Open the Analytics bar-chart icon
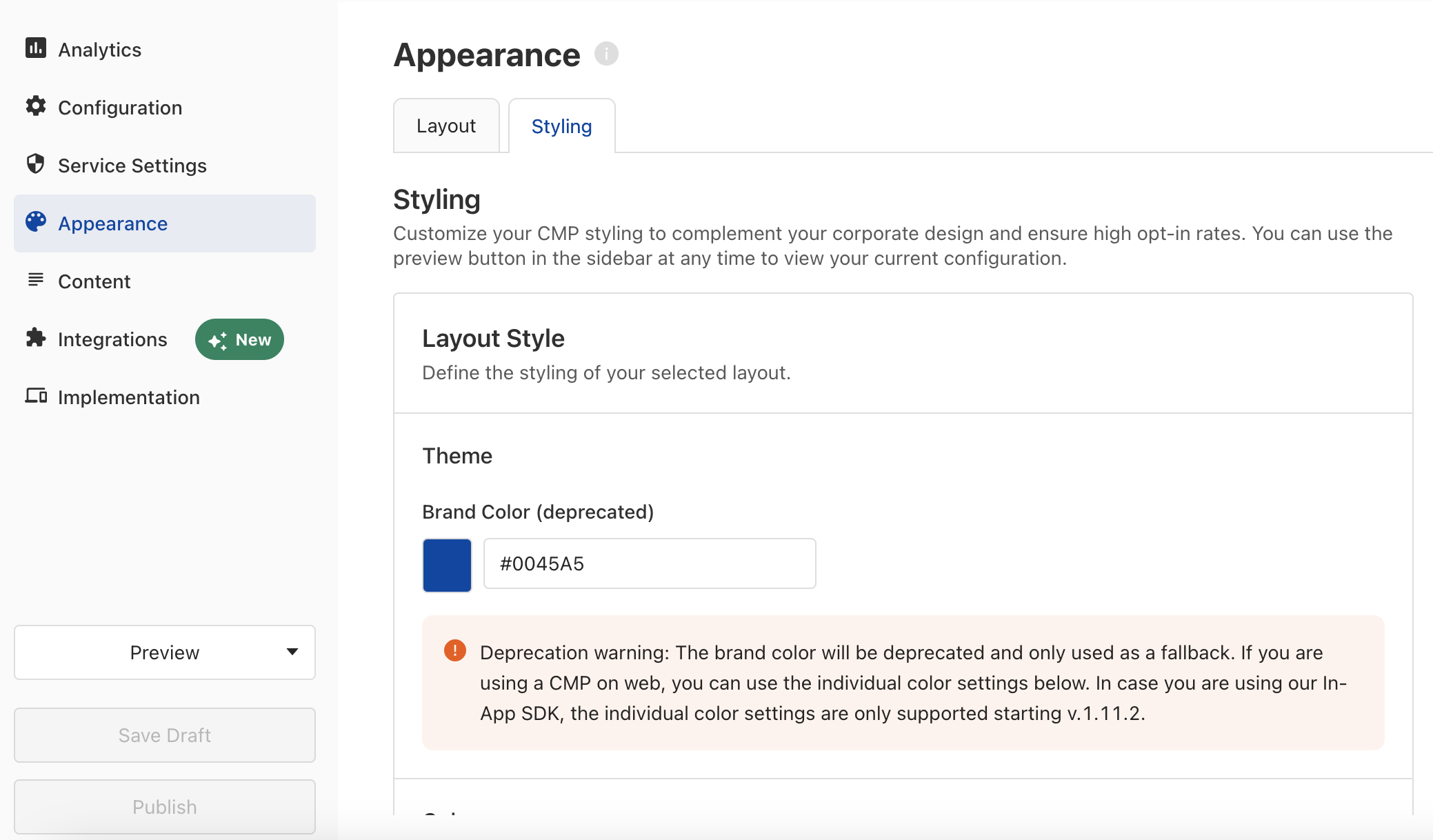Image resolution: width=1433 pixels, height=840 pixels. [36, 48]
